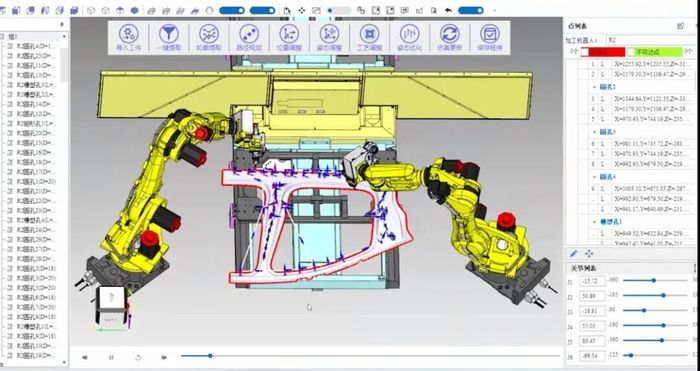The image size is (700, 371).
Task: Click the J1 joint angle slider
Action: point(655,280)
